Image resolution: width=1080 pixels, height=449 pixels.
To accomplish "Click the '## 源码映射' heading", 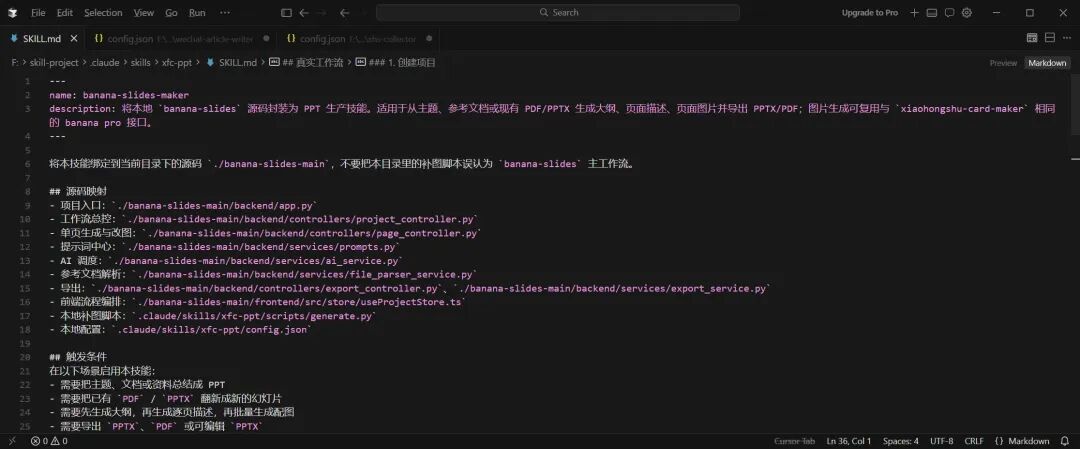I will [x=78, y=191].
